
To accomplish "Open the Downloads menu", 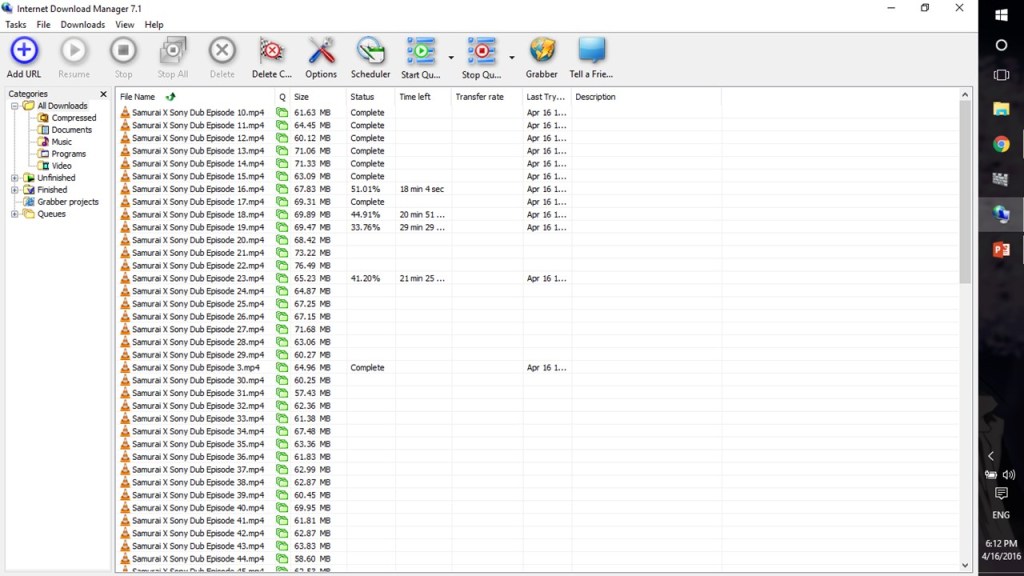I will click(82, 24).
